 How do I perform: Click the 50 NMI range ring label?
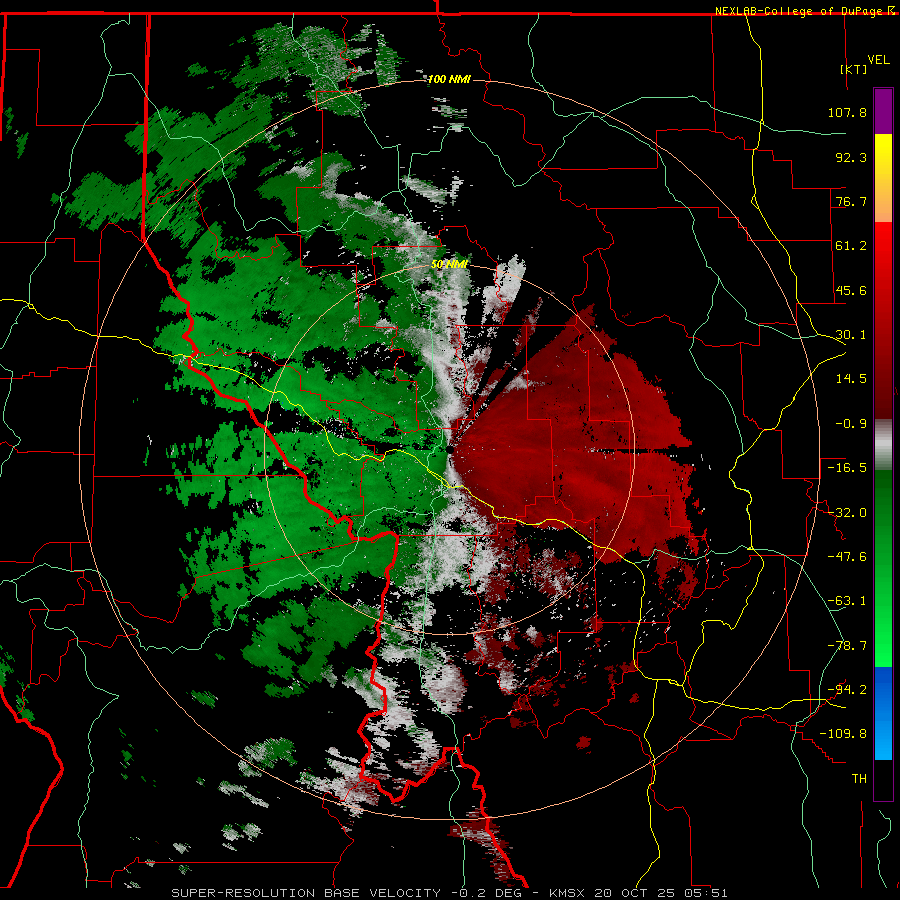tap(449, 265)
